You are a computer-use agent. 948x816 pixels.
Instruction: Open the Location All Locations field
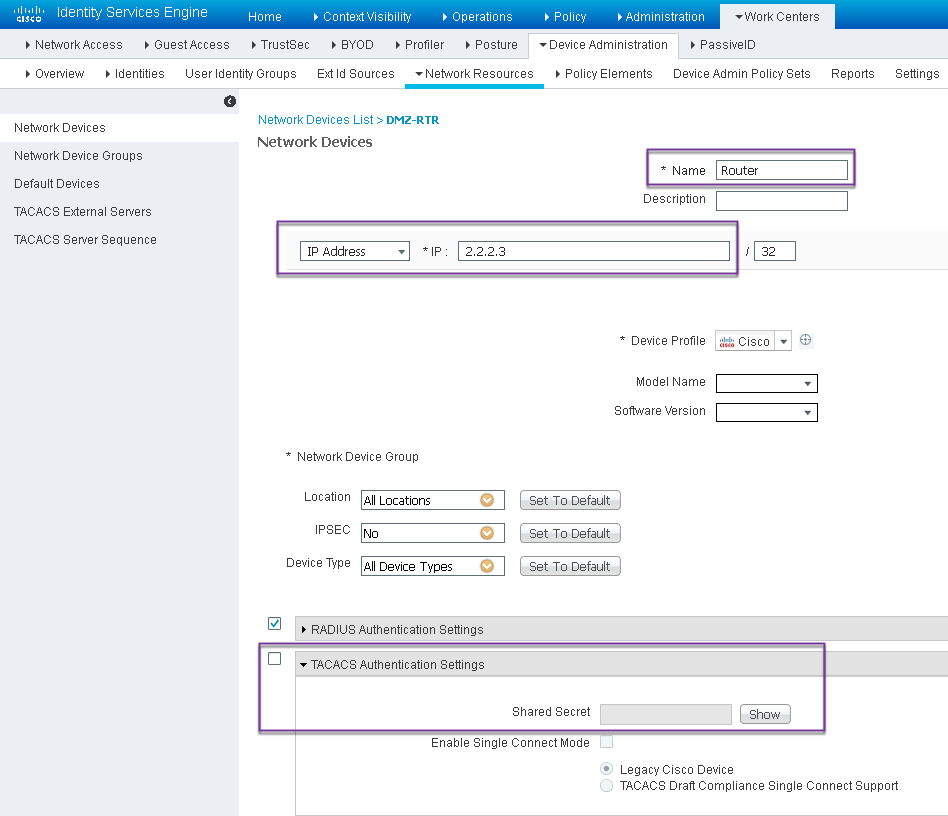[x=433, y=500]
